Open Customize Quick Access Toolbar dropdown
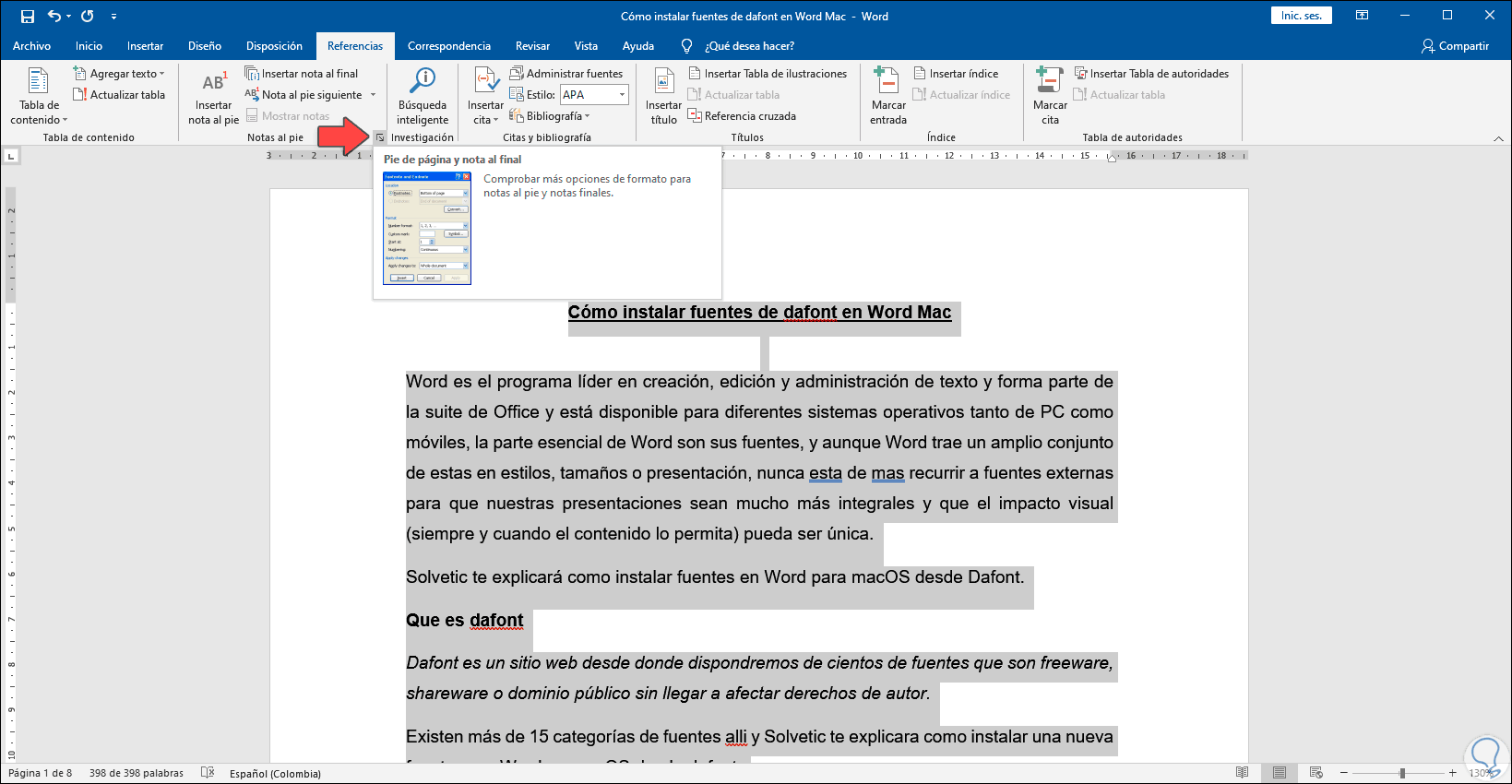 113,16
